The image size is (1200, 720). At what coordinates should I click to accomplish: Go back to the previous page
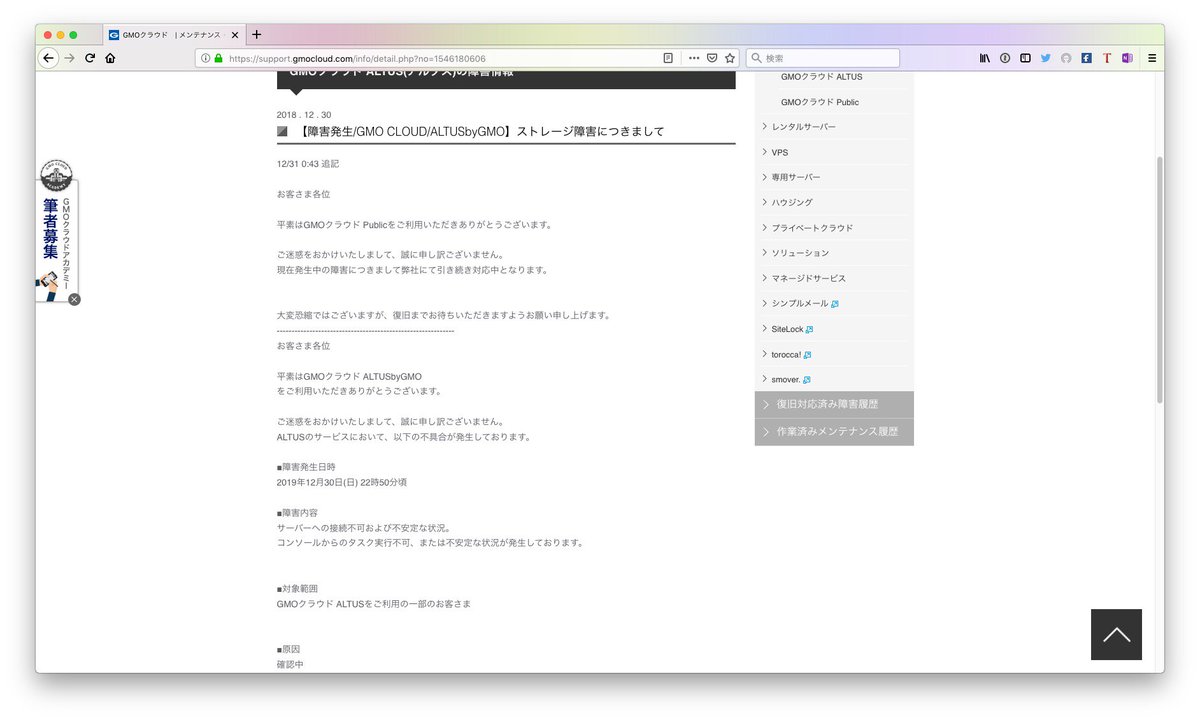48,58
